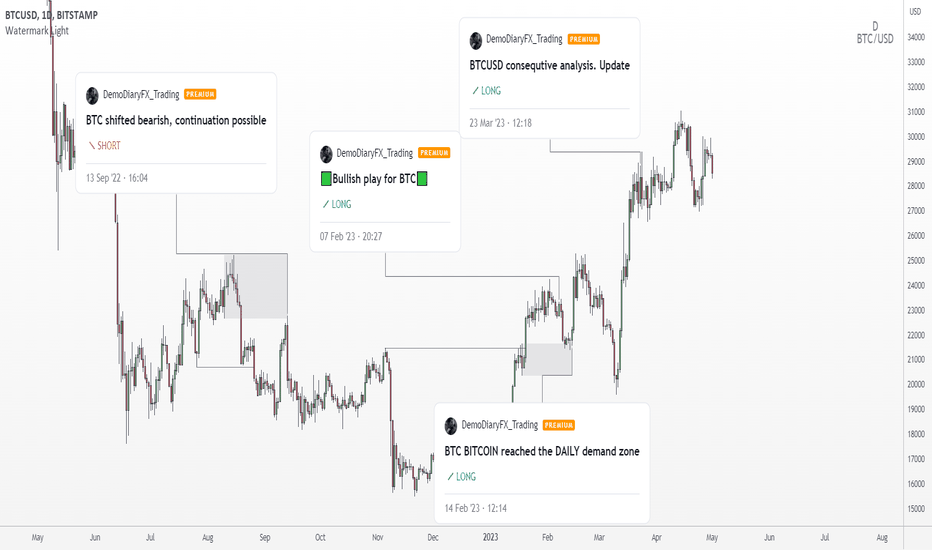Click the avatar on the 23 Mar '23 idea card
Viewport: 932px width, 550px height.
[476, 40]
